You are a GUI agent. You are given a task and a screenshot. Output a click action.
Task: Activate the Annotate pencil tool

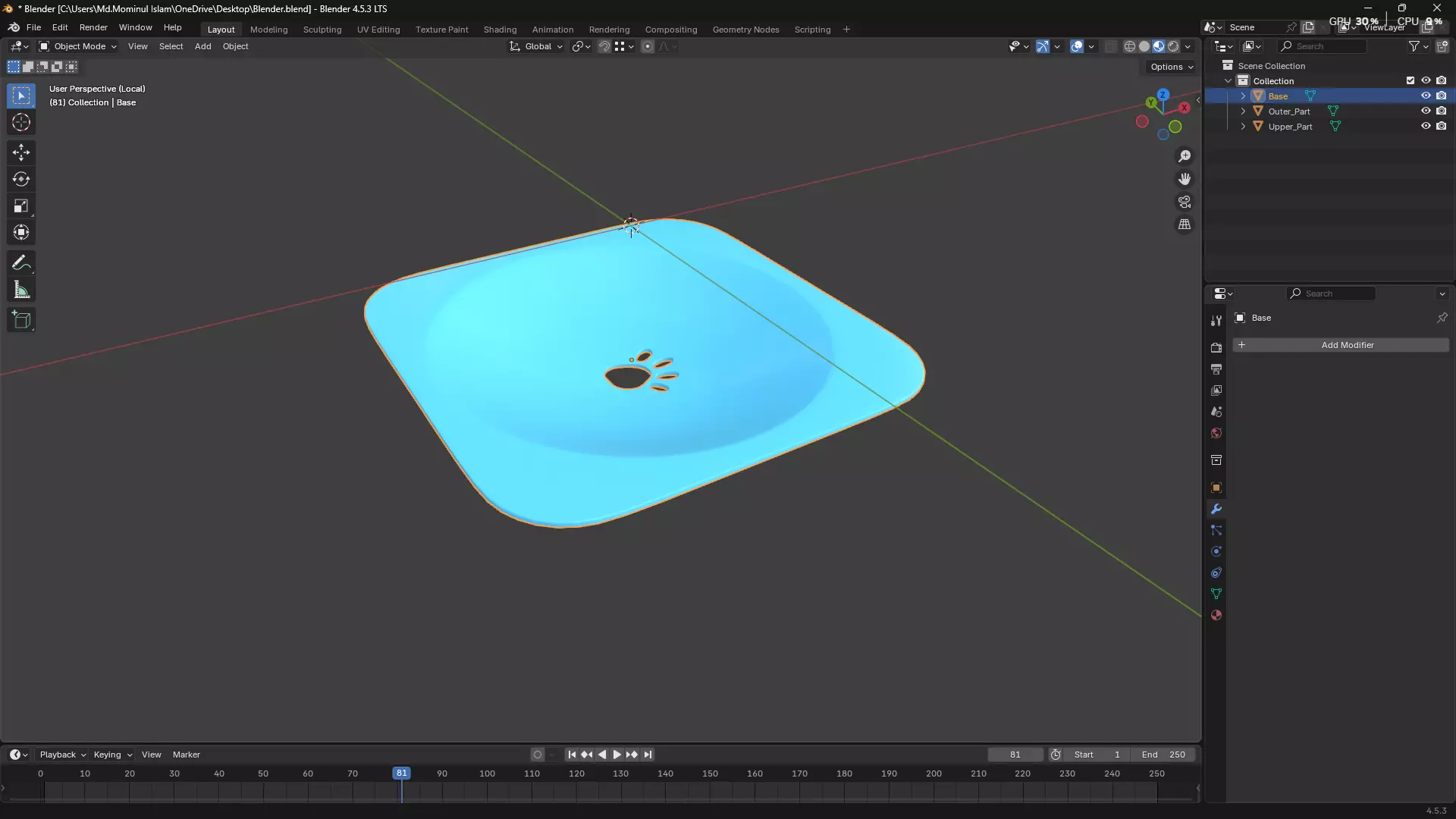21,263
